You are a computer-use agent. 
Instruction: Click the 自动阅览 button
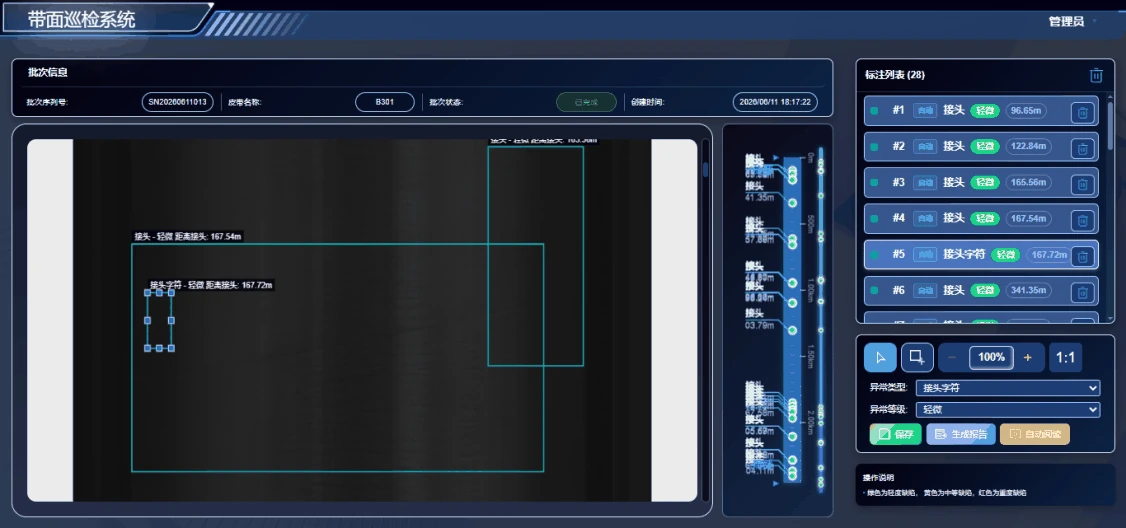(1035, 434)
